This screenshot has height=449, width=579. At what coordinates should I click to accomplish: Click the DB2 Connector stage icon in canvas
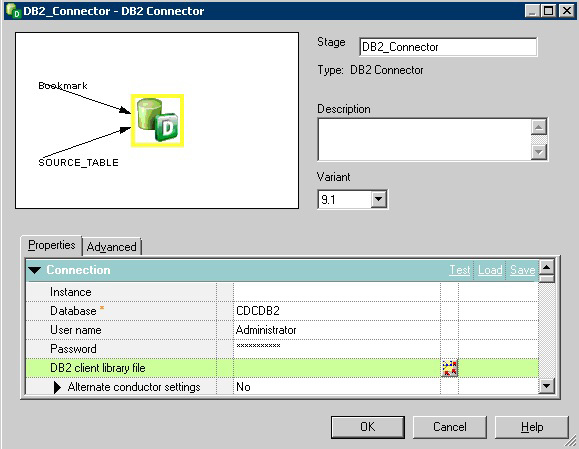(x=158, y=120)
